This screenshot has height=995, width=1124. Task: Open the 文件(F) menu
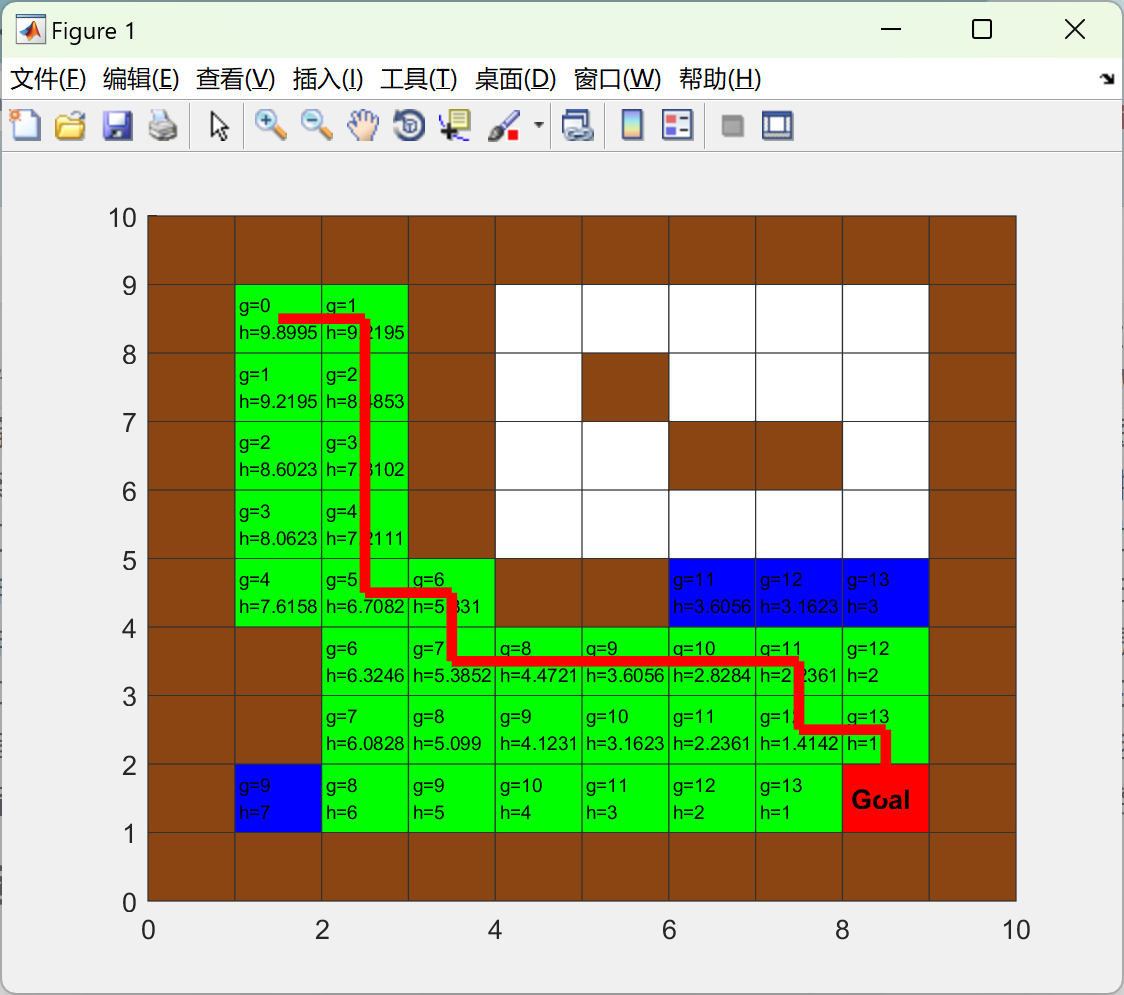[x=48, y=79]
